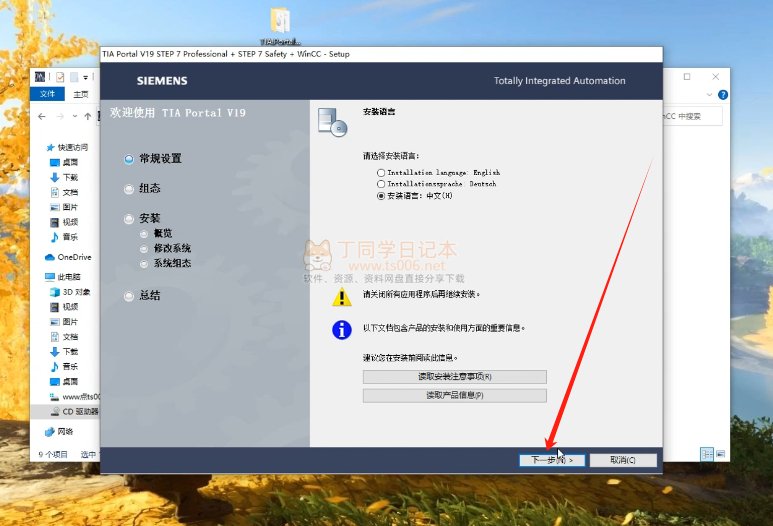Click the Explorer search box
Screen dimensions: 773x526
(x=693, y=116)
